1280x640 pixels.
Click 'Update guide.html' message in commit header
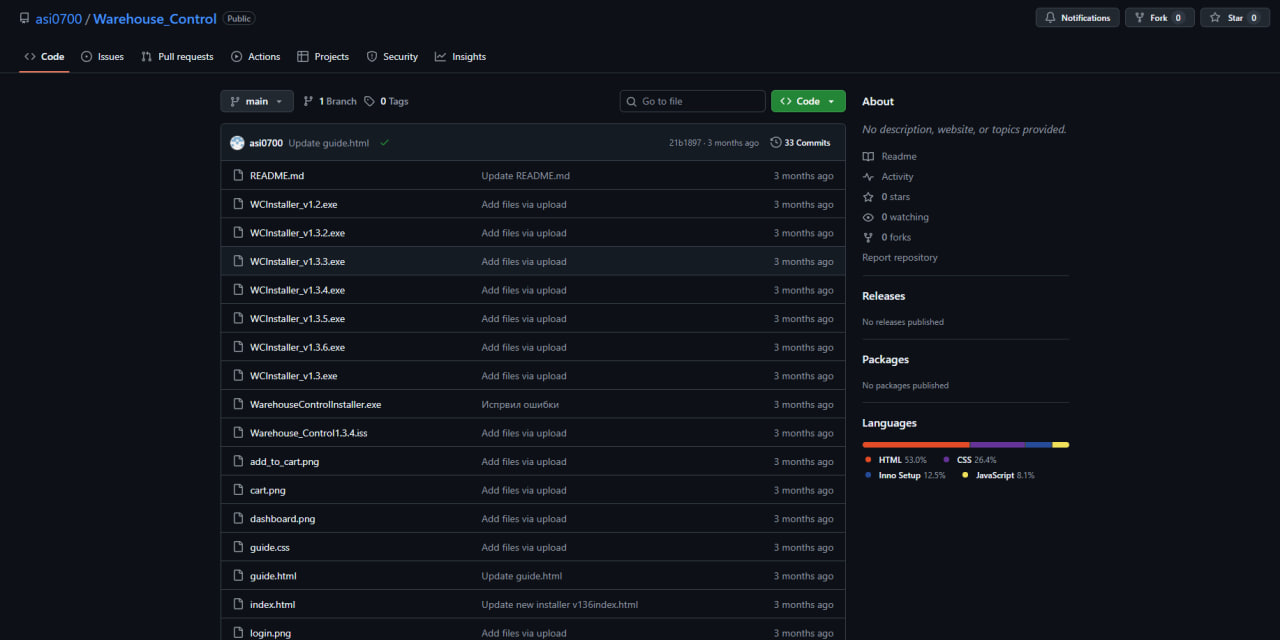(328, 143)
